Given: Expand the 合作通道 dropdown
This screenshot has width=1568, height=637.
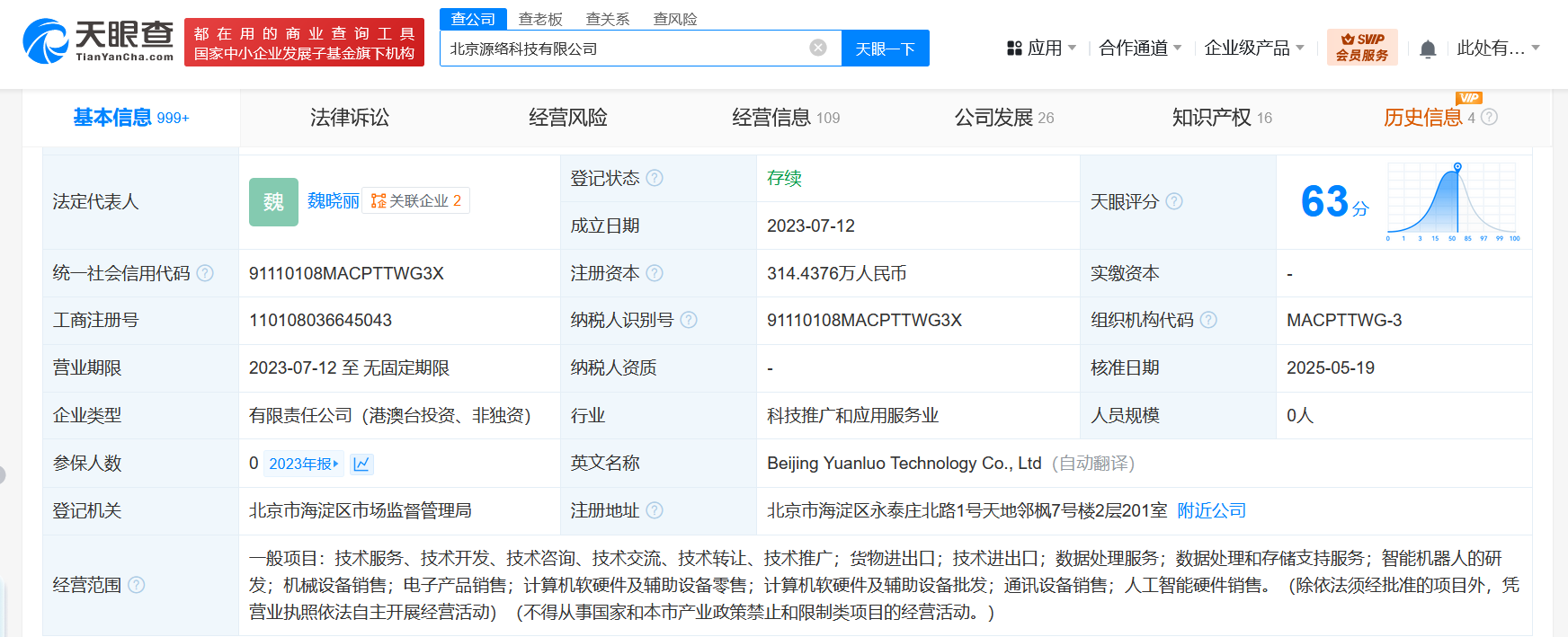Looking at the screenshot, I should [1139, 49].
